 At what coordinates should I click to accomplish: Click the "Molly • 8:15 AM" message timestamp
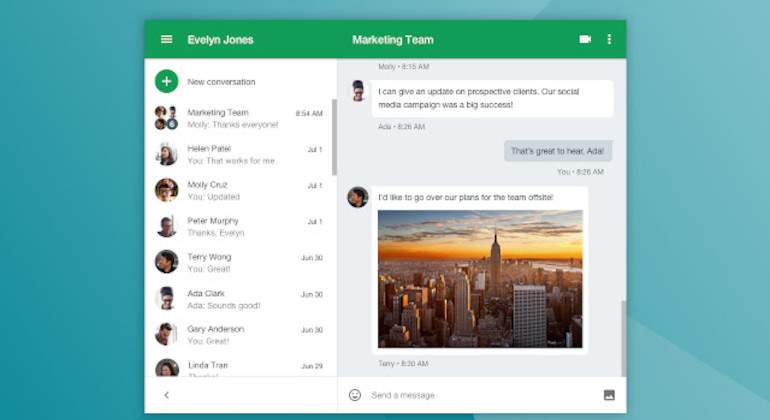pos(404,66)
